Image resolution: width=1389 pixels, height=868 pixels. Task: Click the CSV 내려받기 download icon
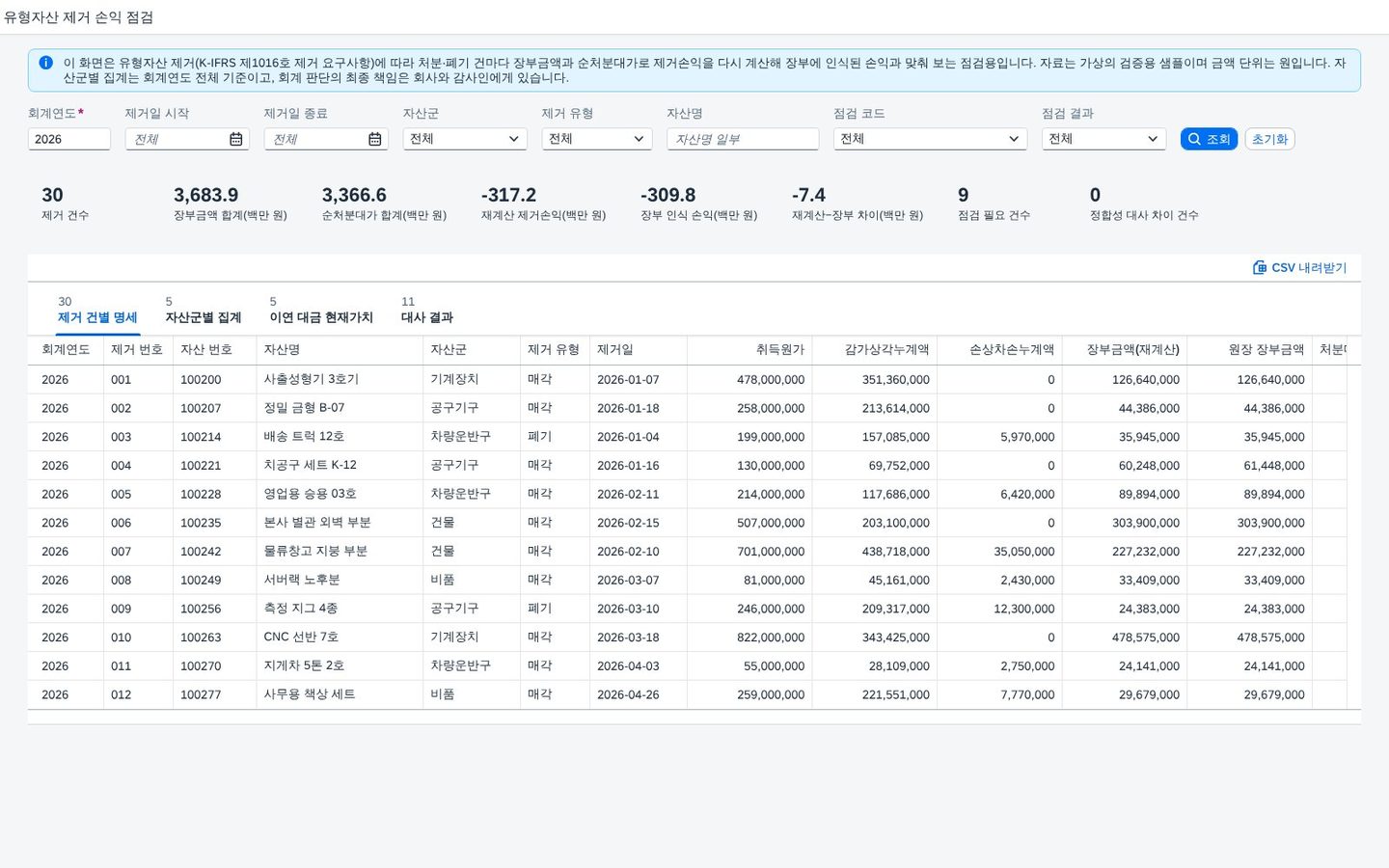(x=1259, y=267)
